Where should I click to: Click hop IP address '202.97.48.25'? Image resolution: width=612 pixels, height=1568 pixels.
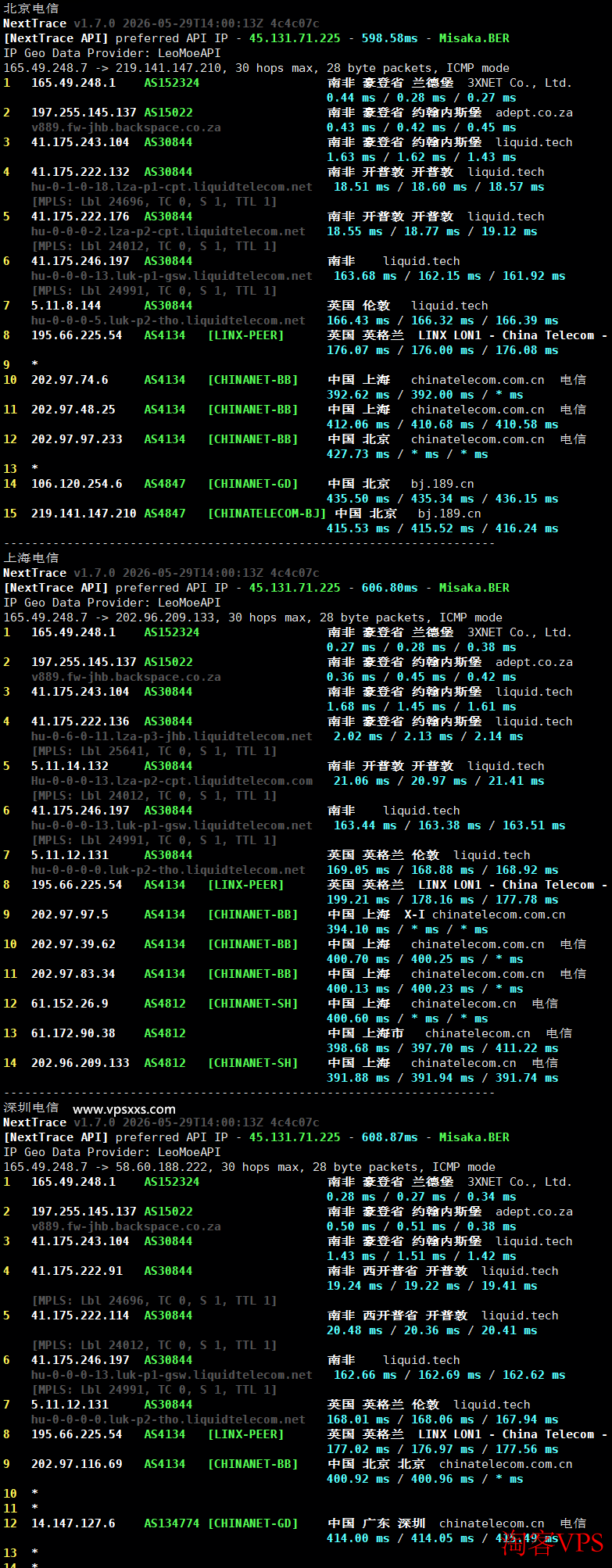[x=73, y=410]
